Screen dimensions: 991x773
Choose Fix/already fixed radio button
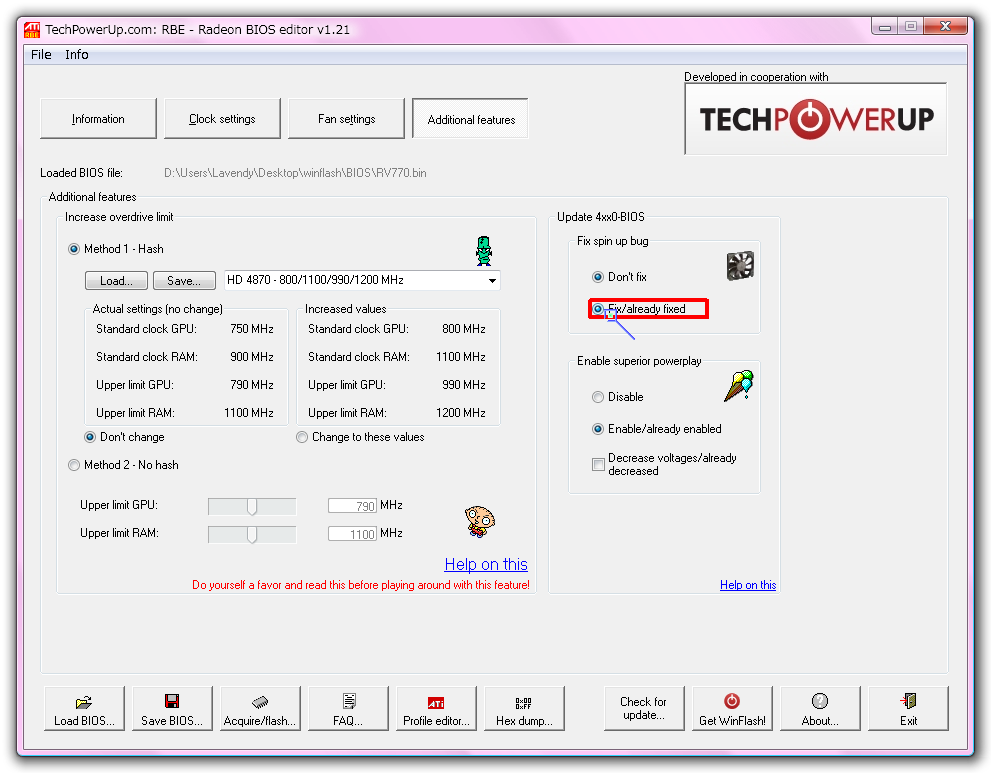coord(598,309)
